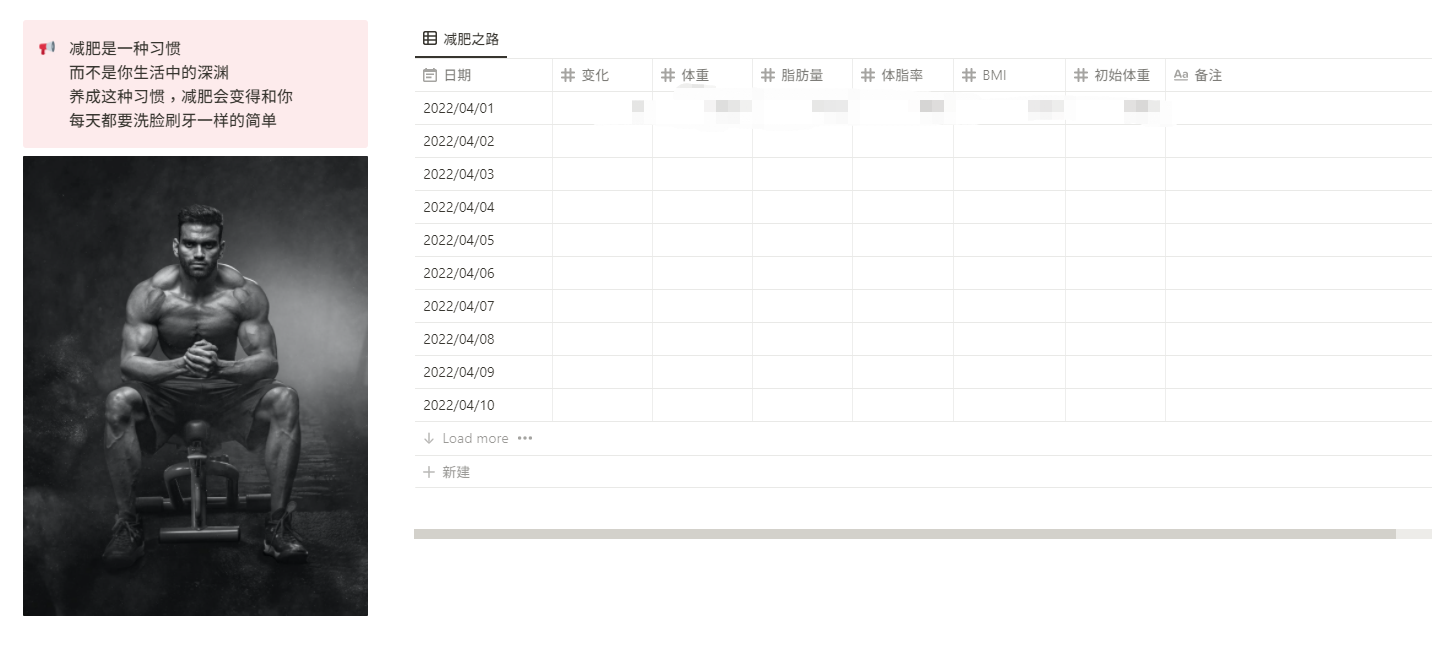Click the plus icon beside 新建
The image size is (1432, 656).
click(429, 472)
